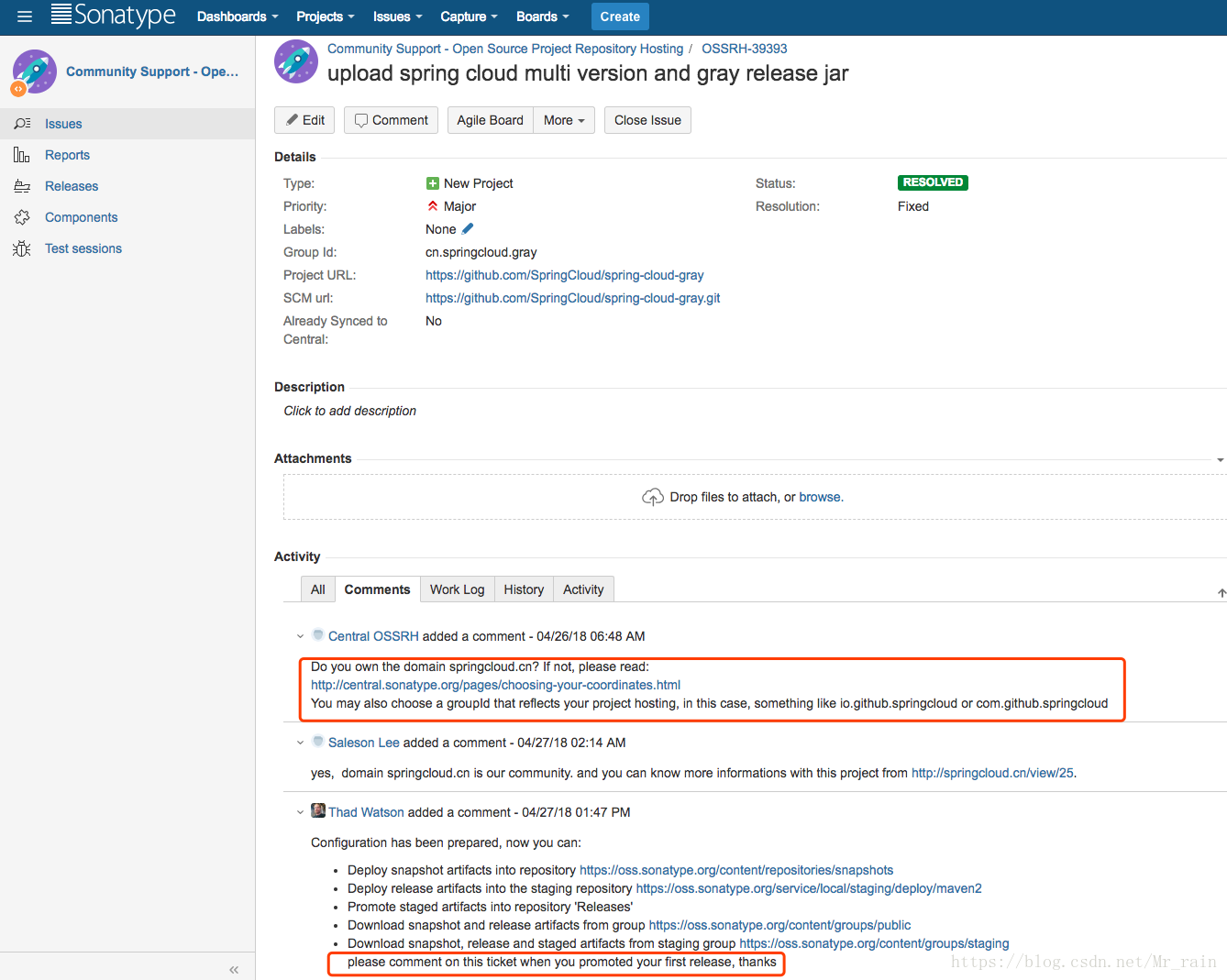Click the Test sessions bug icon
This screenshot has width=1227, height=980.
(x=22, y=248)
